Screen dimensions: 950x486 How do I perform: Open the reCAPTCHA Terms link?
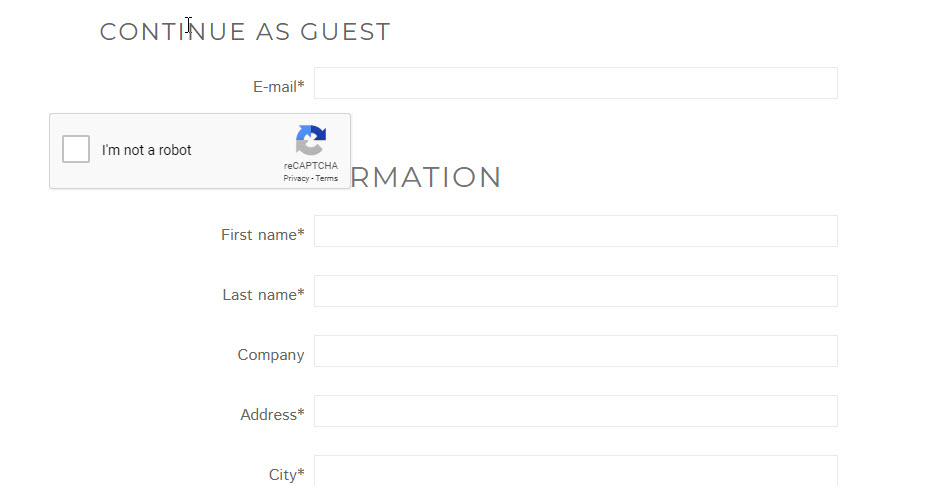(327, 178)
